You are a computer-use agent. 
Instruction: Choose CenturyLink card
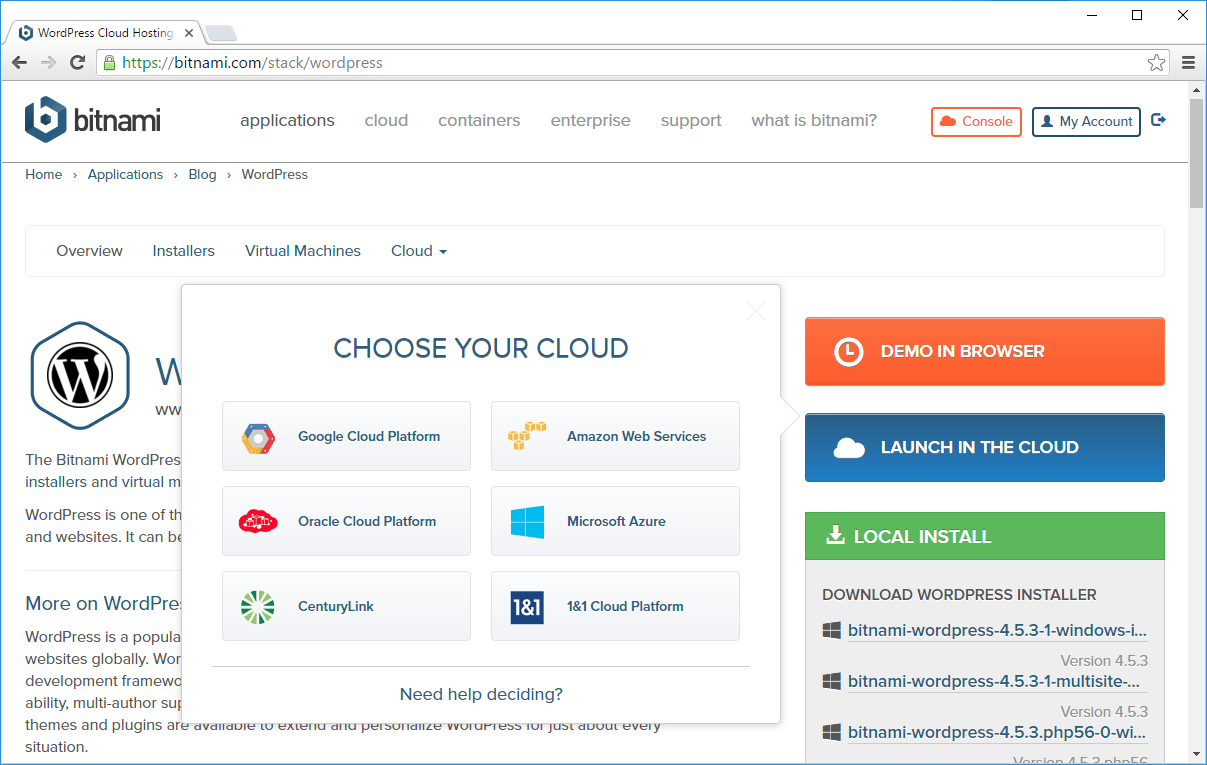(x=346, y=606)
